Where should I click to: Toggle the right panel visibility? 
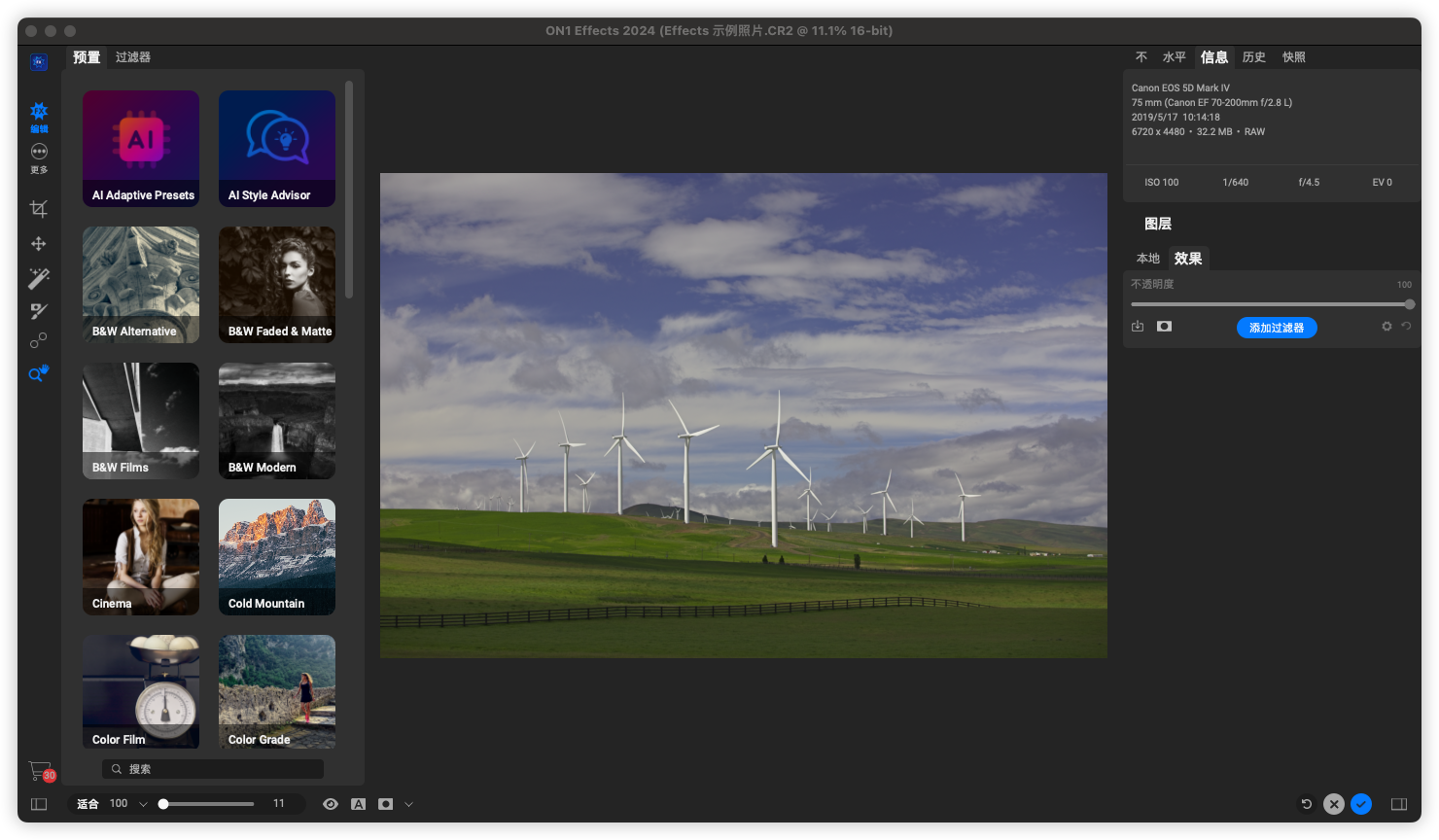click(x=1399, y=804)
